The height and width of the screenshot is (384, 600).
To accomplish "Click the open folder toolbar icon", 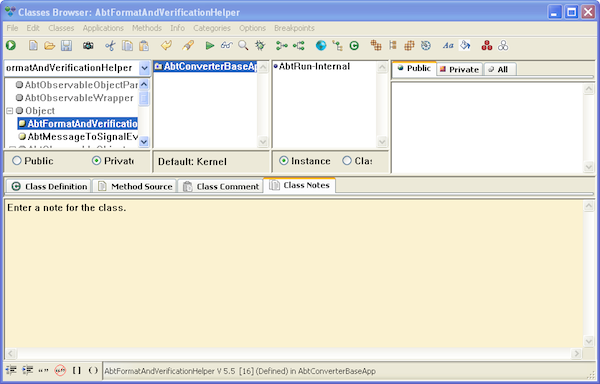I will pyautogui.click(x=49, y=46).
